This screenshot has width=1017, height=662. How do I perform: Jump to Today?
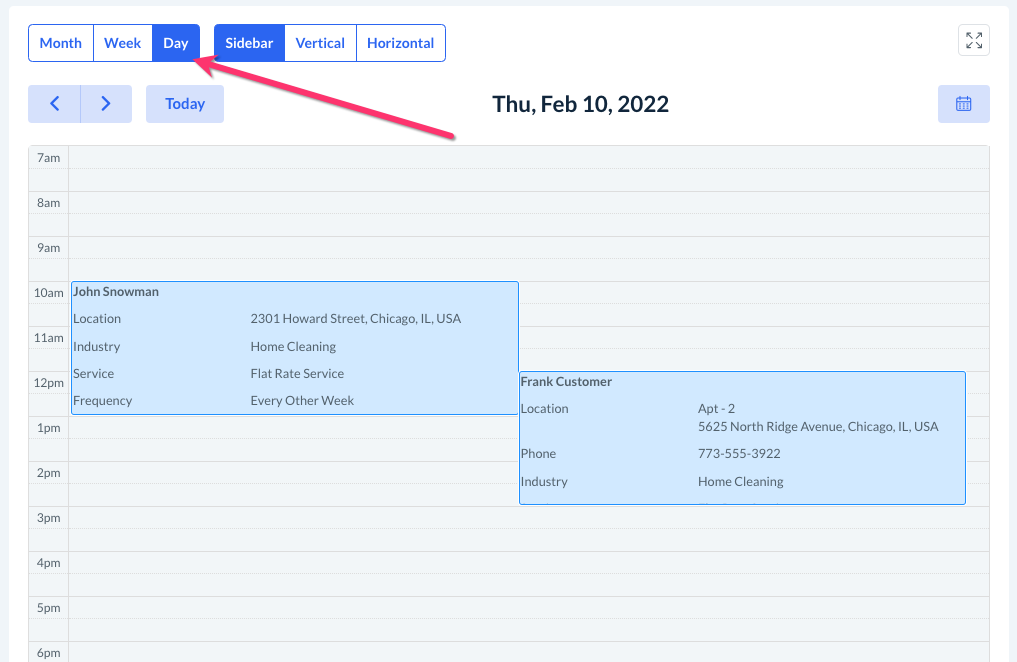[185, 104]
